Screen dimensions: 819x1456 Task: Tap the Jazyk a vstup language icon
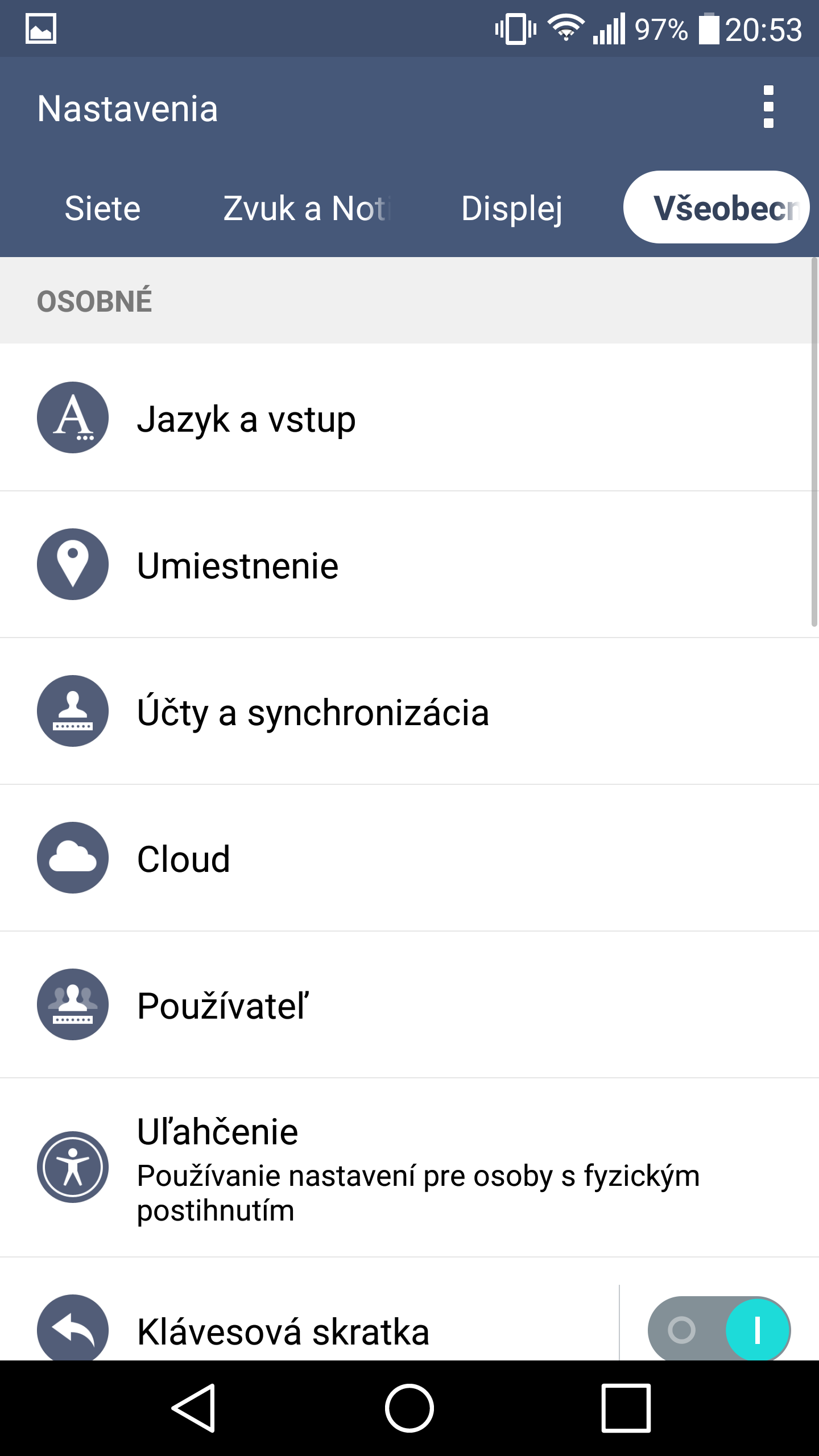73,417
